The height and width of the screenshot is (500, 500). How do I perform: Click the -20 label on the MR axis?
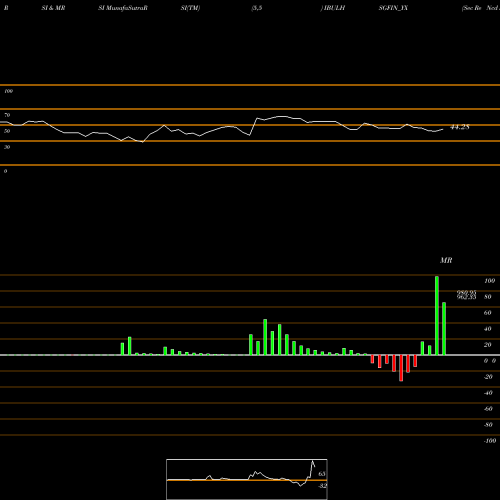click(488, 377)
